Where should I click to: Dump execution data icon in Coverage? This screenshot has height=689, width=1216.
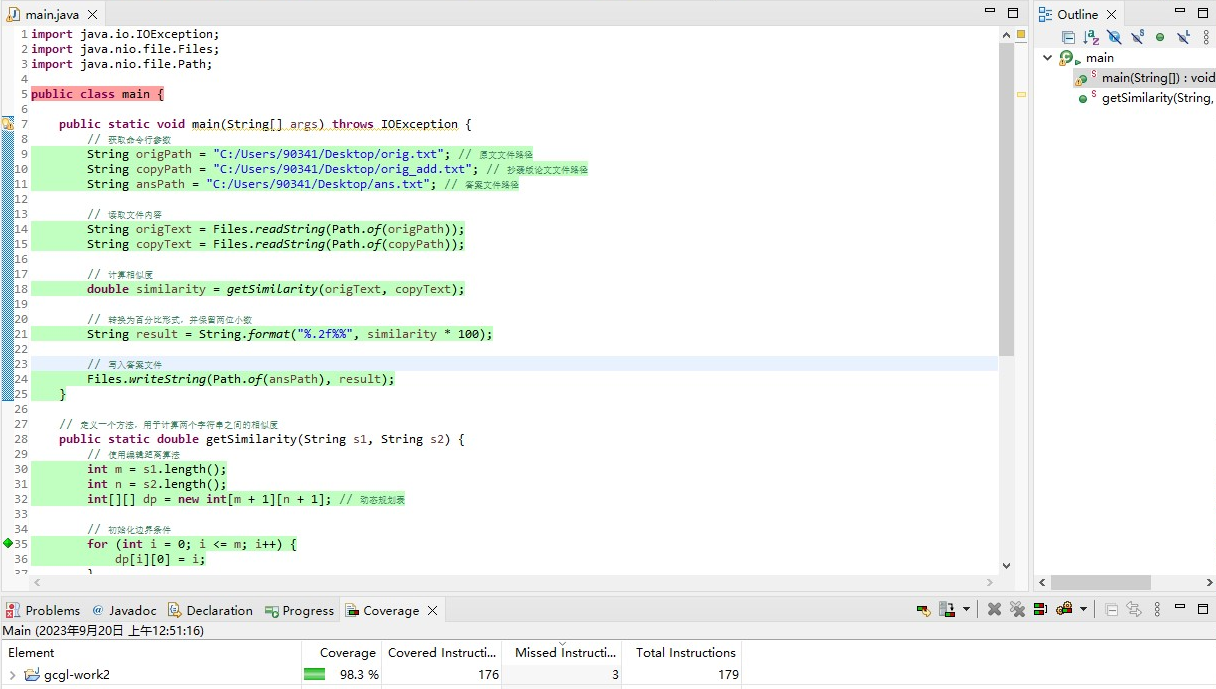point(946,609)
